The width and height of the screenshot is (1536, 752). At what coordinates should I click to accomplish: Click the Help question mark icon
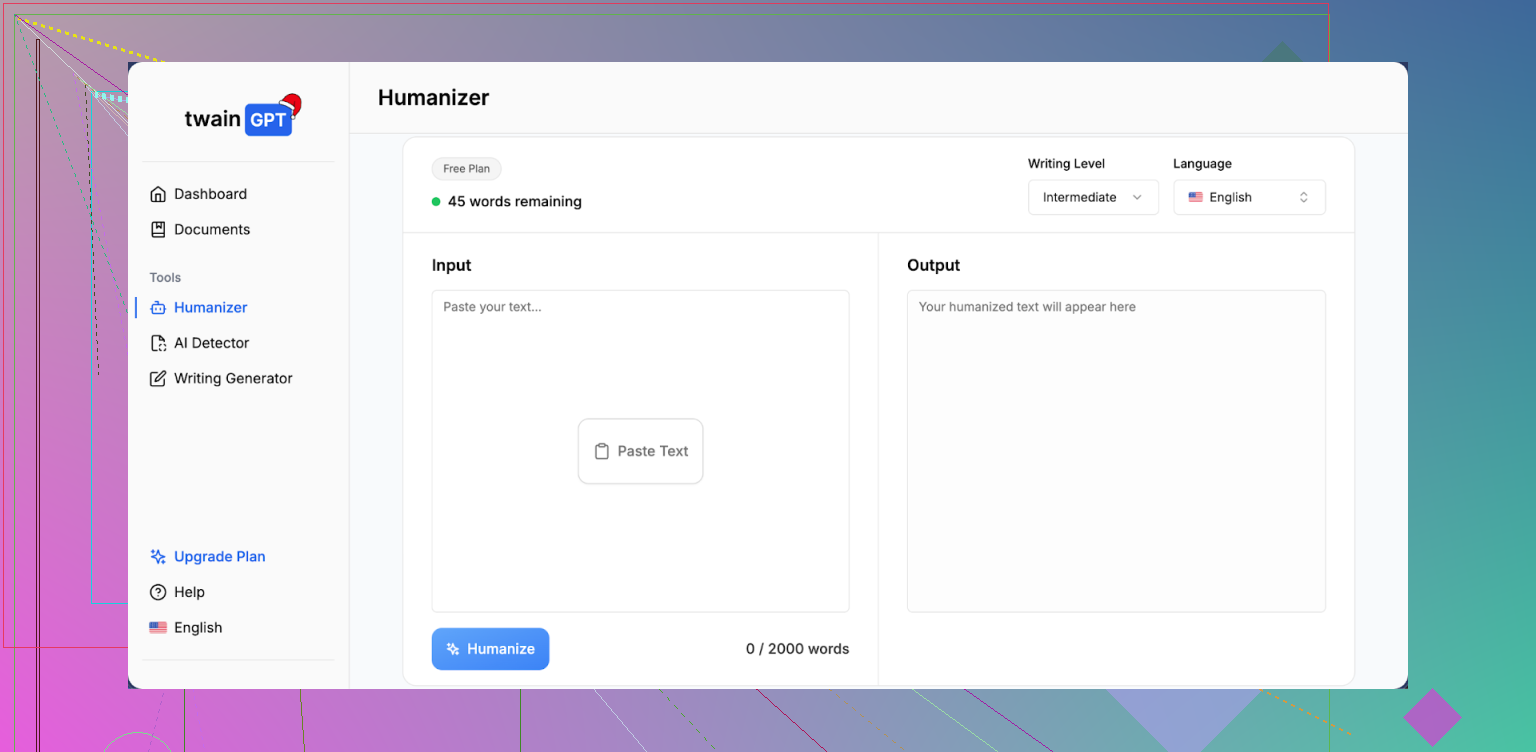click(158, 592)
